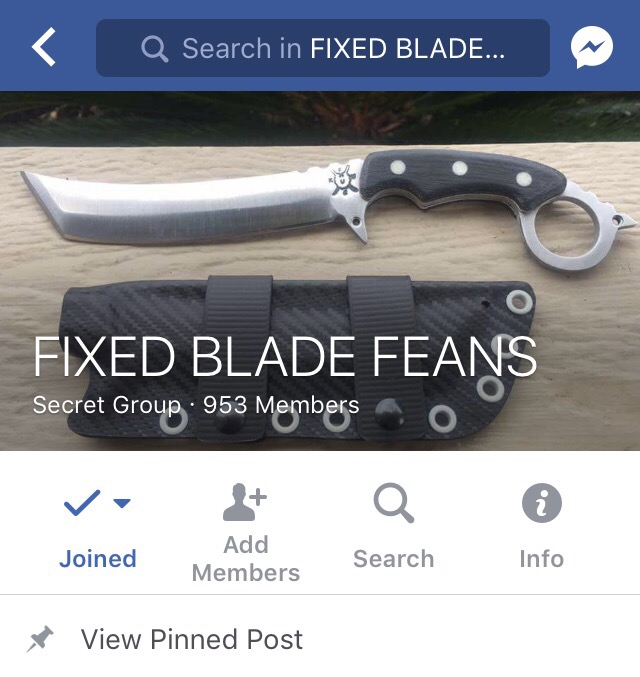640x677 pixels.
Task: Expand the Joined dropdown arrow
Action: (122, 503)
